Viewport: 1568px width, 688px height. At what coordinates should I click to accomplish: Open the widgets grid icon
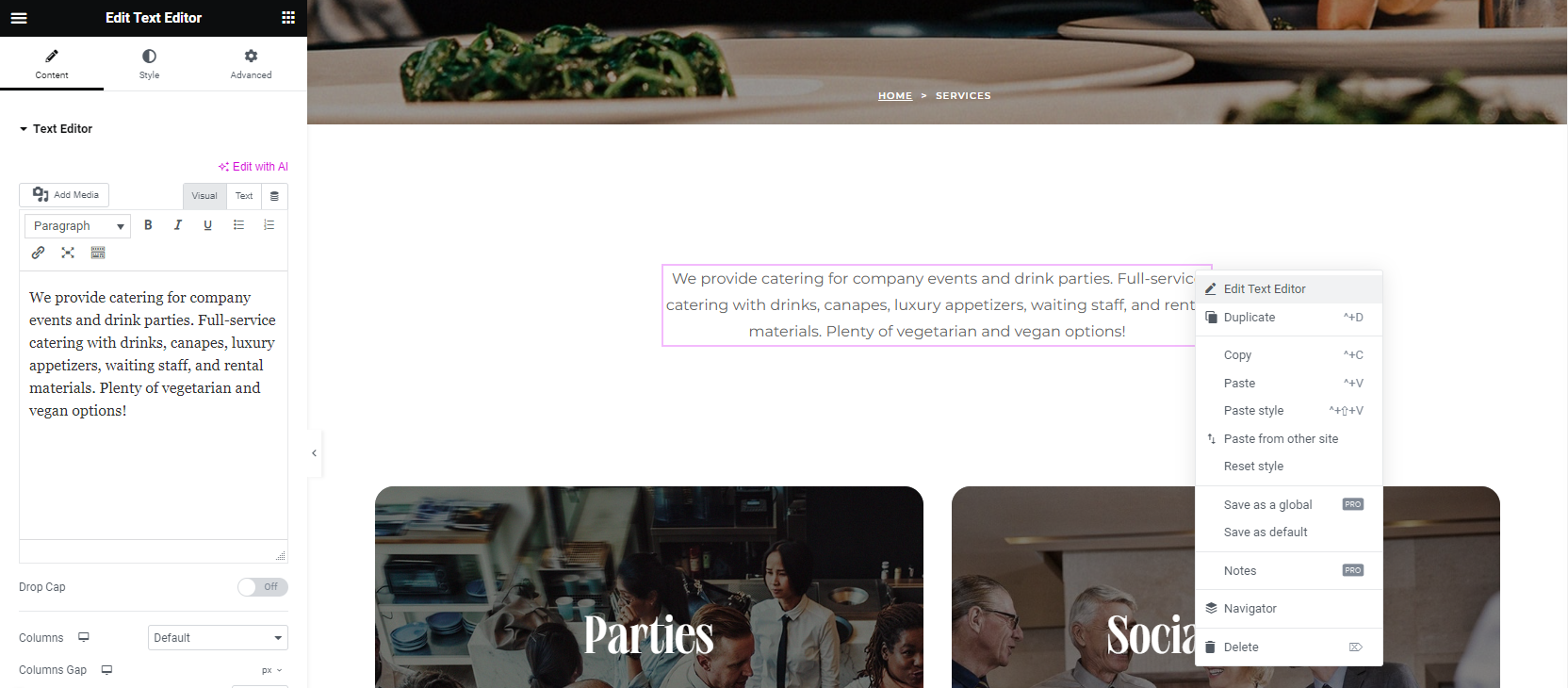pyautogui.click(x=288, y=18)
